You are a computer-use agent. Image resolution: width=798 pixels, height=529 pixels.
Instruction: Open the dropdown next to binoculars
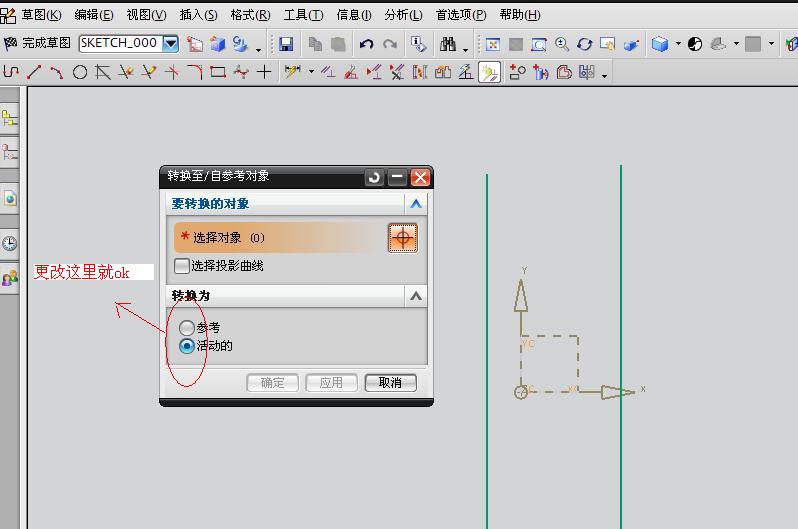coord(466,49)
